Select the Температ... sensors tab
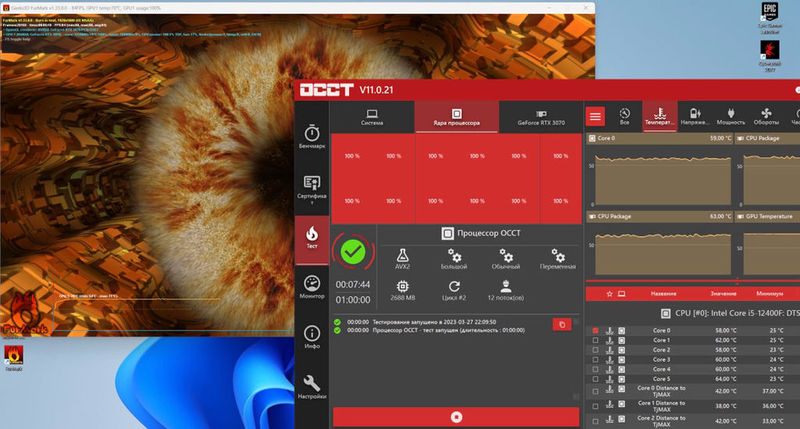The image size is (800, 429). [x=659, y=117]
